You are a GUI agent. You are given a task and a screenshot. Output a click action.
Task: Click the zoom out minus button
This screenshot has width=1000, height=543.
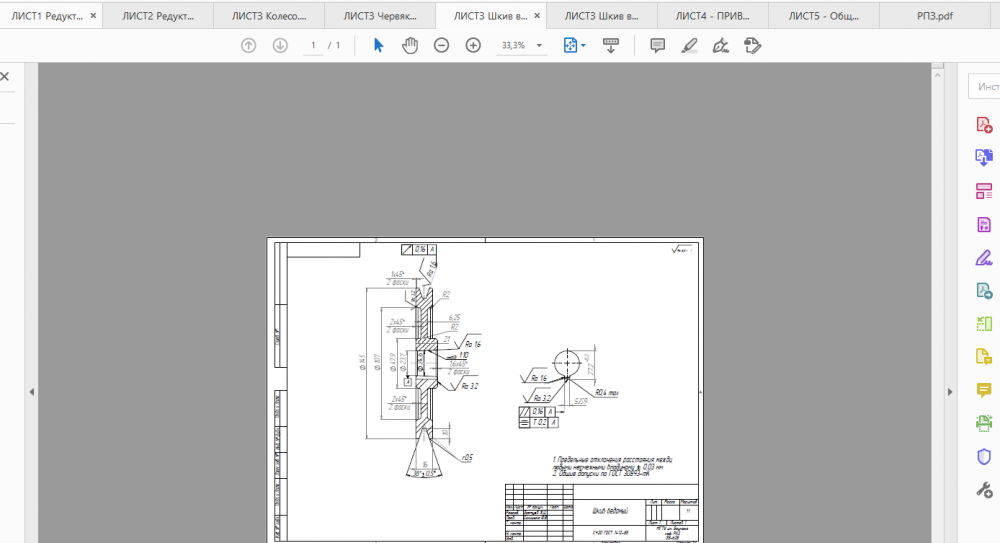point(441,46)
